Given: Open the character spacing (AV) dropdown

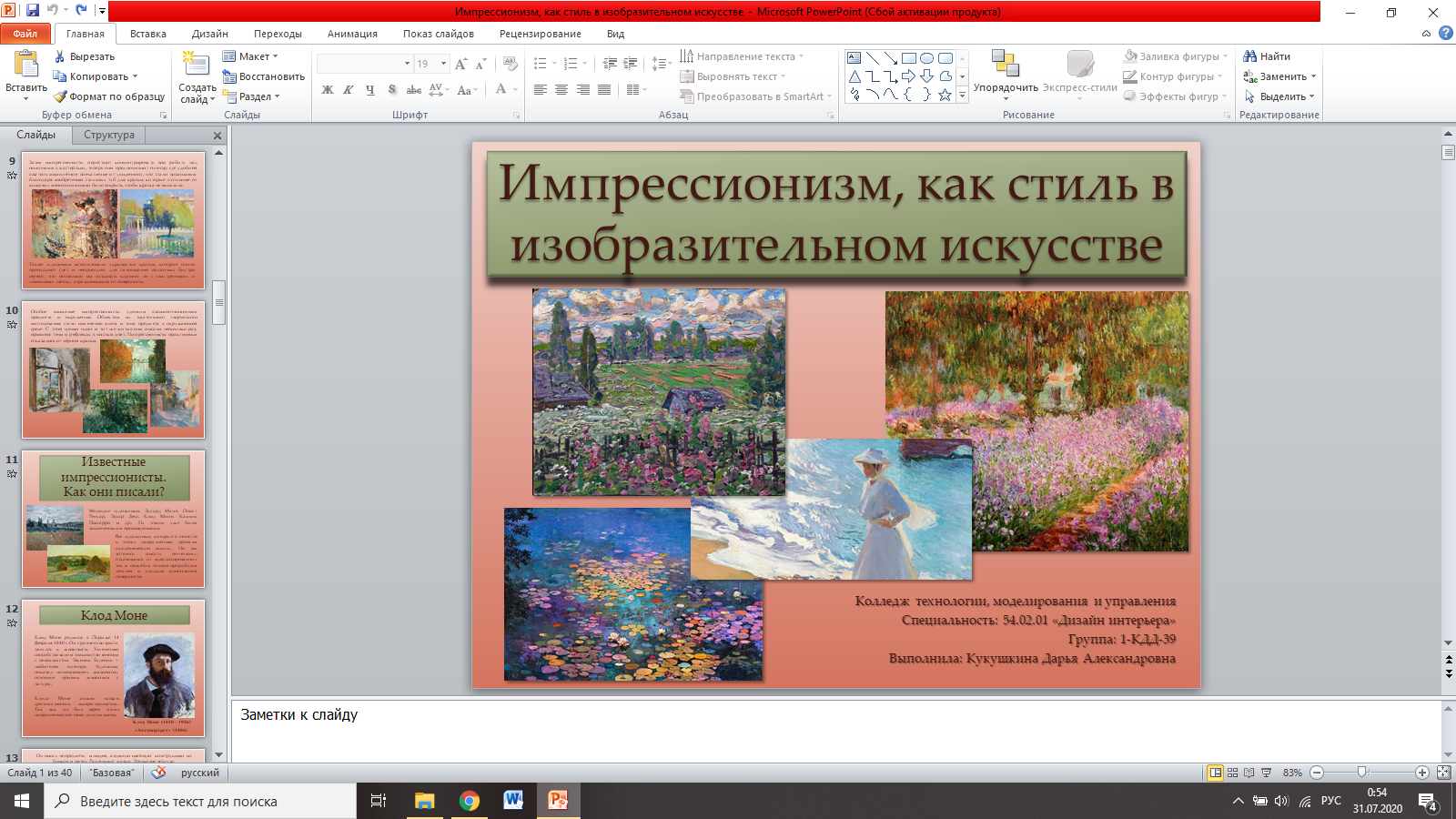Looking at the screenshot, I should [439, 89].
